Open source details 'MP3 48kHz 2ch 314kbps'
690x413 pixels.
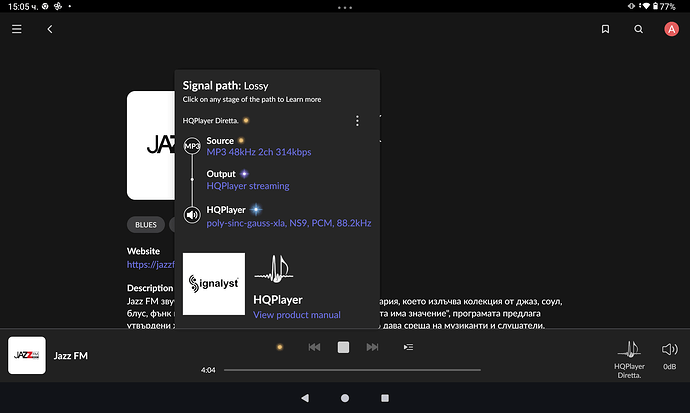[259, 152]
